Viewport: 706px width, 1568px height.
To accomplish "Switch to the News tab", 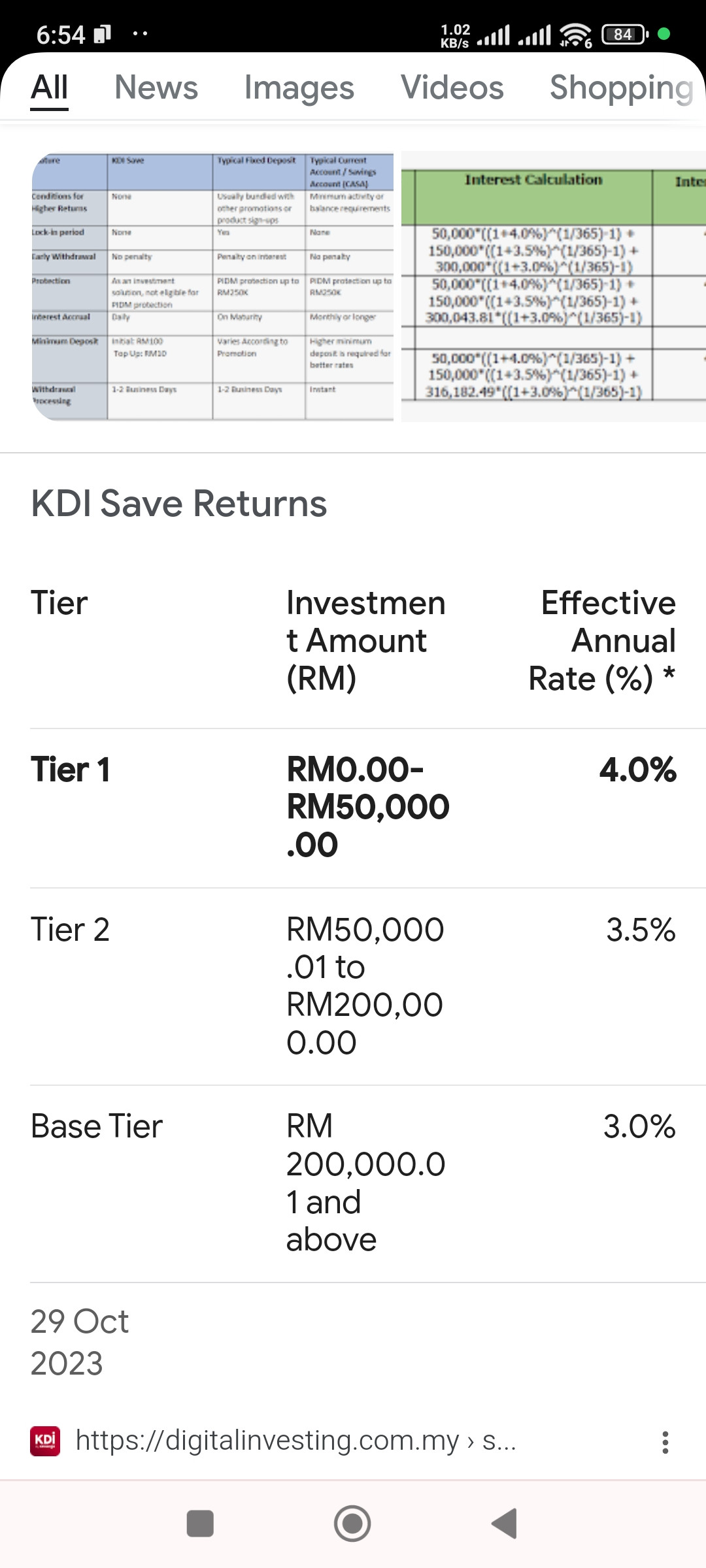I will click(156, 88).
